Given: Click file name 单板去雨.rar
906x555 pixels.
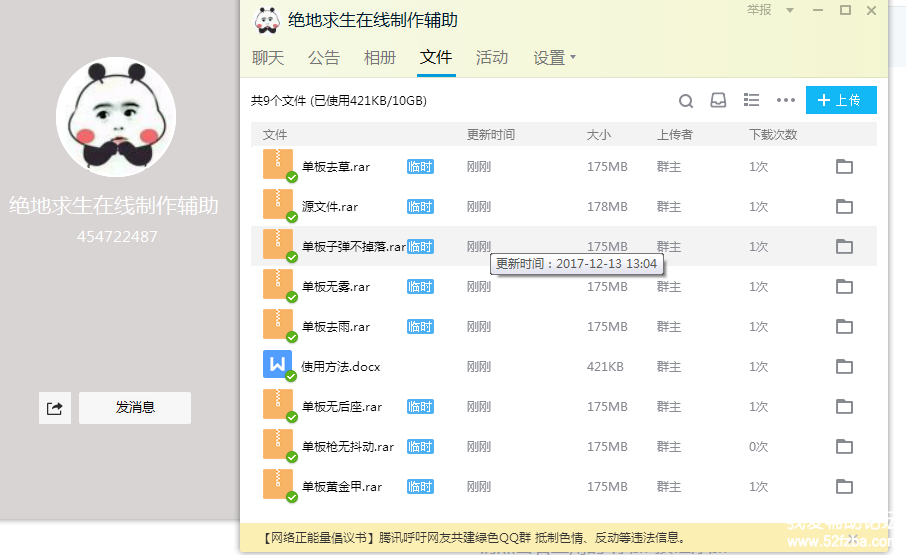Looking at the screenshot, I should [x=336, y=327].
